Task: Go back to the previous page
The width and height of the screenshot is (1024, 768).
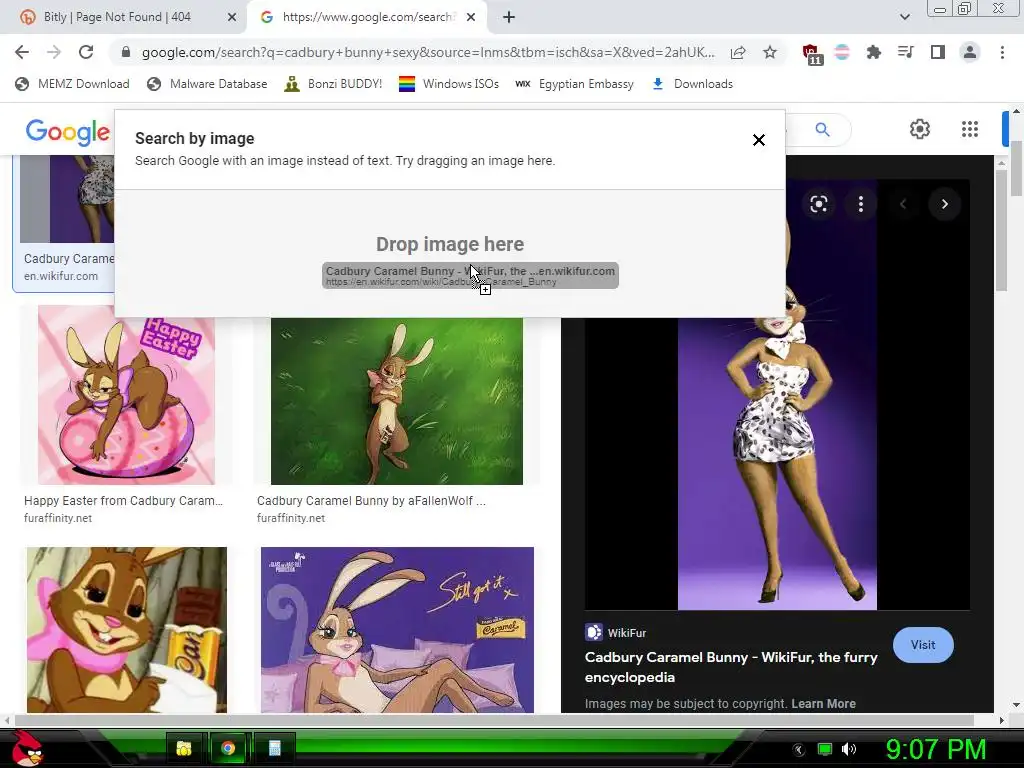Action: [22, 52]
